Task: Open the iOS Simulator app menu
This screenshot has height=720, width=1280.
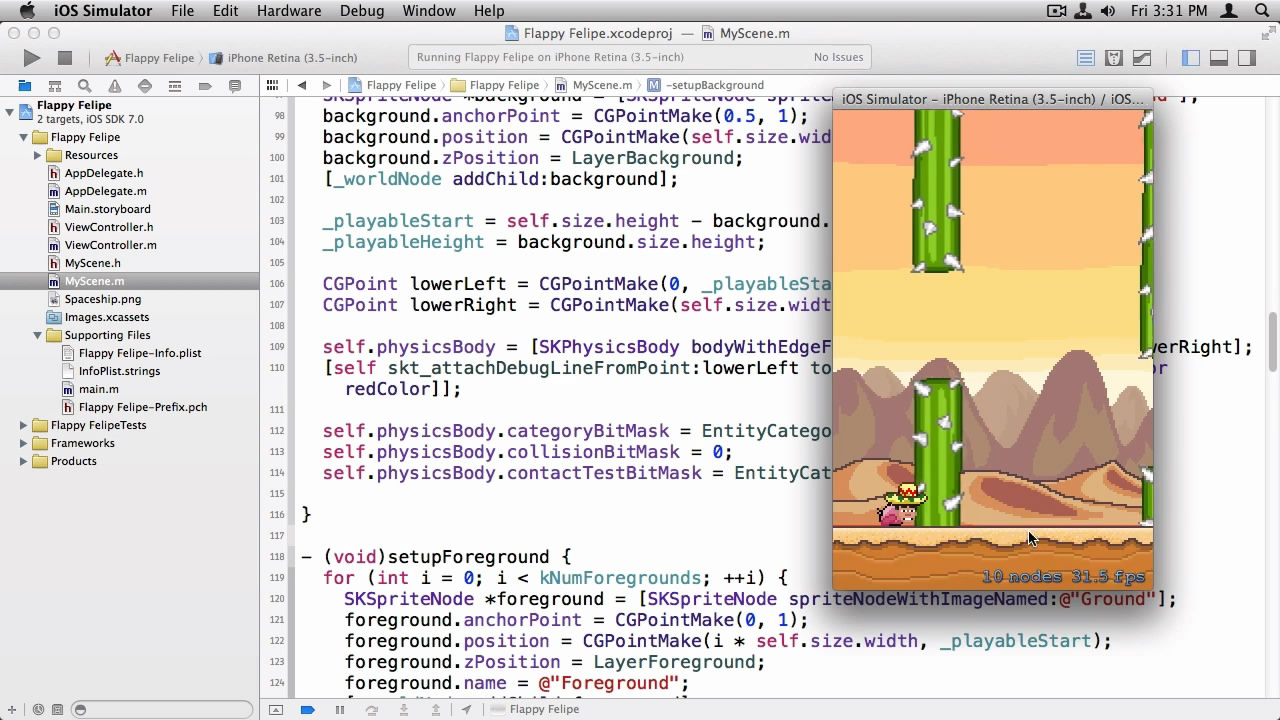Action: [x=101, y=11]
